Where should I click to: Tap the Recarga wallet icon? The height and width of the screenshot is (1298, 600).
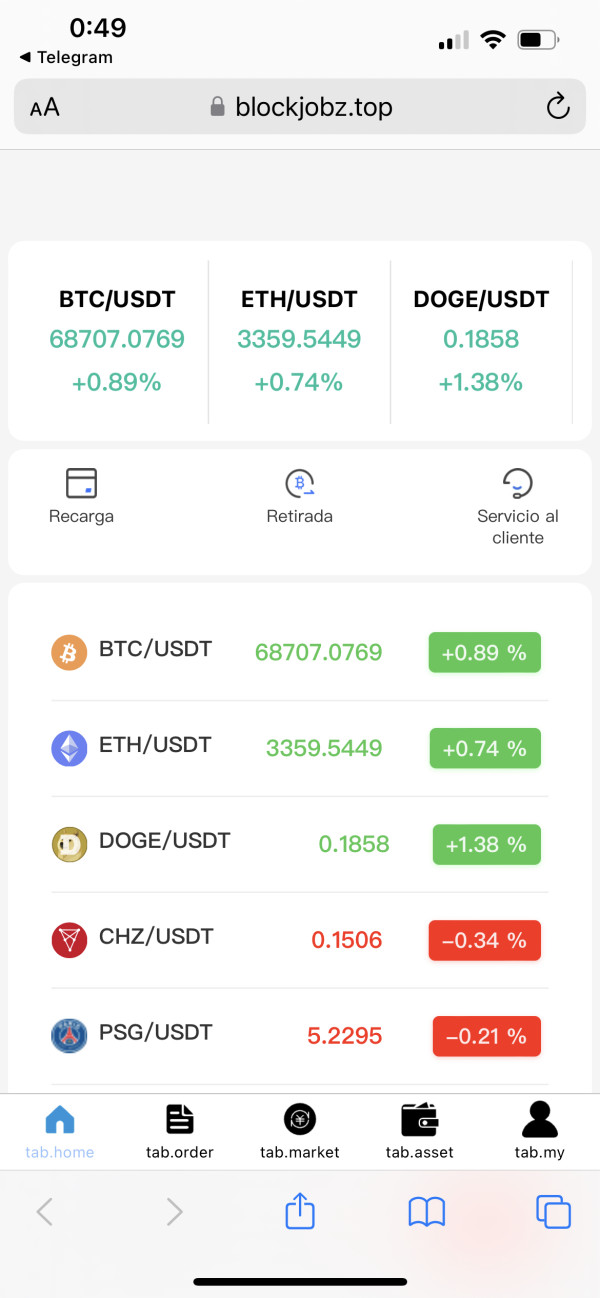(x=80, y=483)
